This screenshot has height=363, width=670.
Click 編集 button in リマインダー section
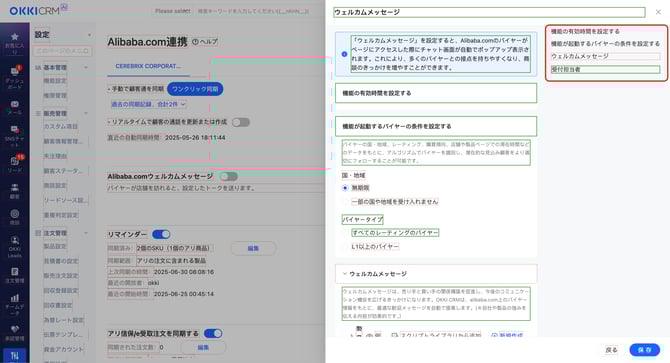253,248
